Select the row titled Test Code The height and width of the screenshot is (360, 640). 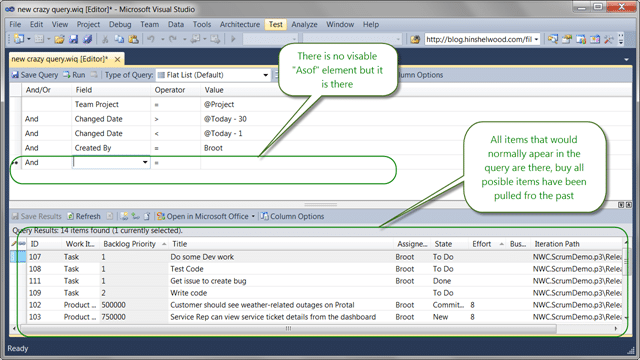pos(316,269)
